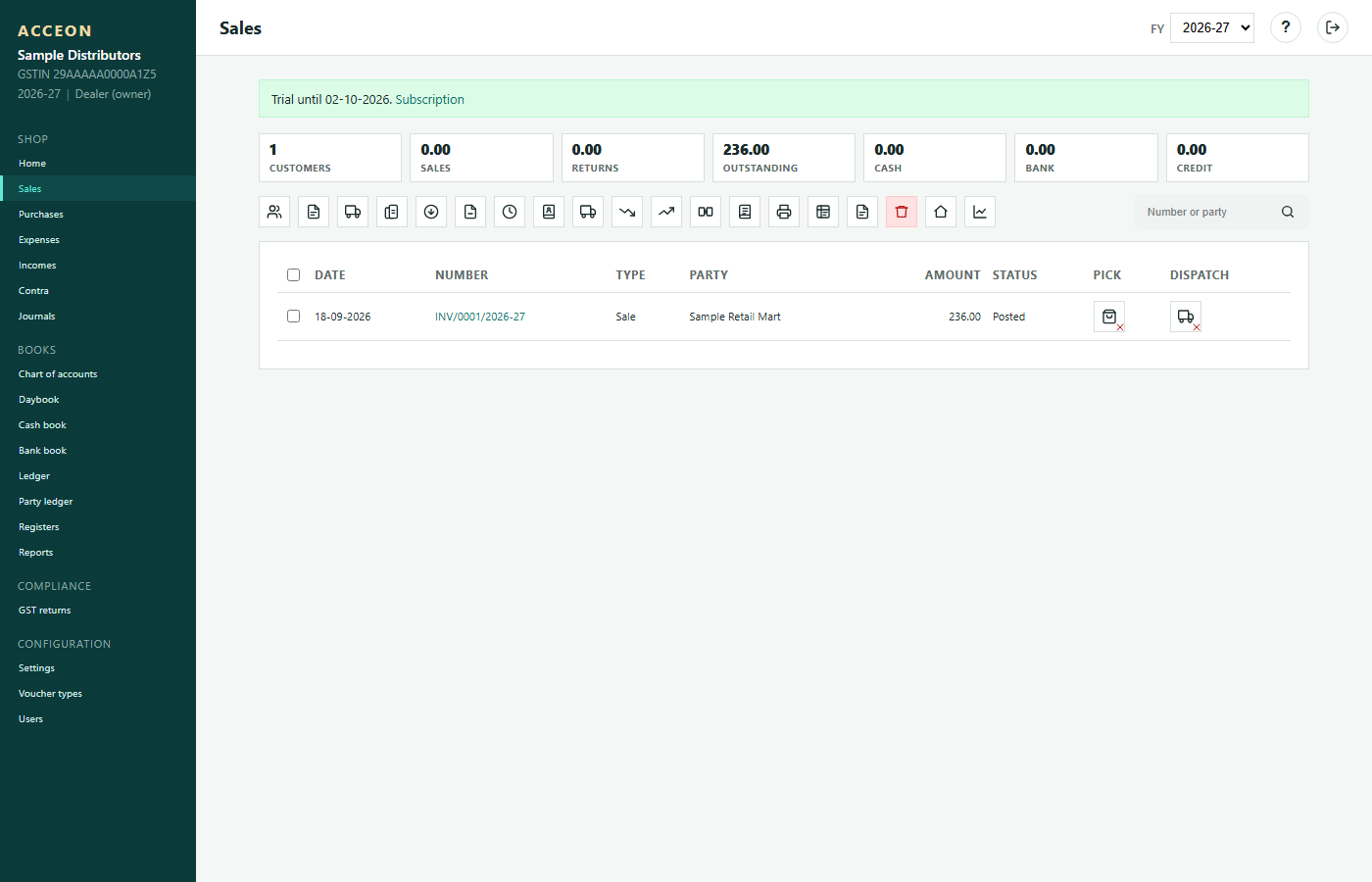Click the download circle arrow icon
Image resolution: width=1372 pixels, height=882 pixels.
pos(431,212)
